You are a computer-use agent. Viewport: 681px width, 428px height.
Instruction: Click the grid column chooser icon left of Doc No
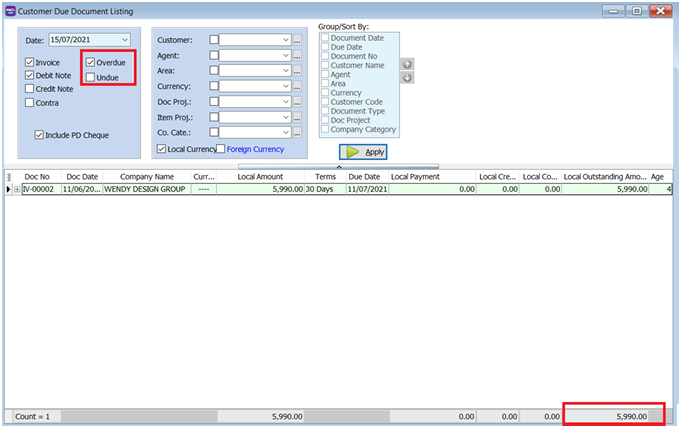click(x=10, y=176)
